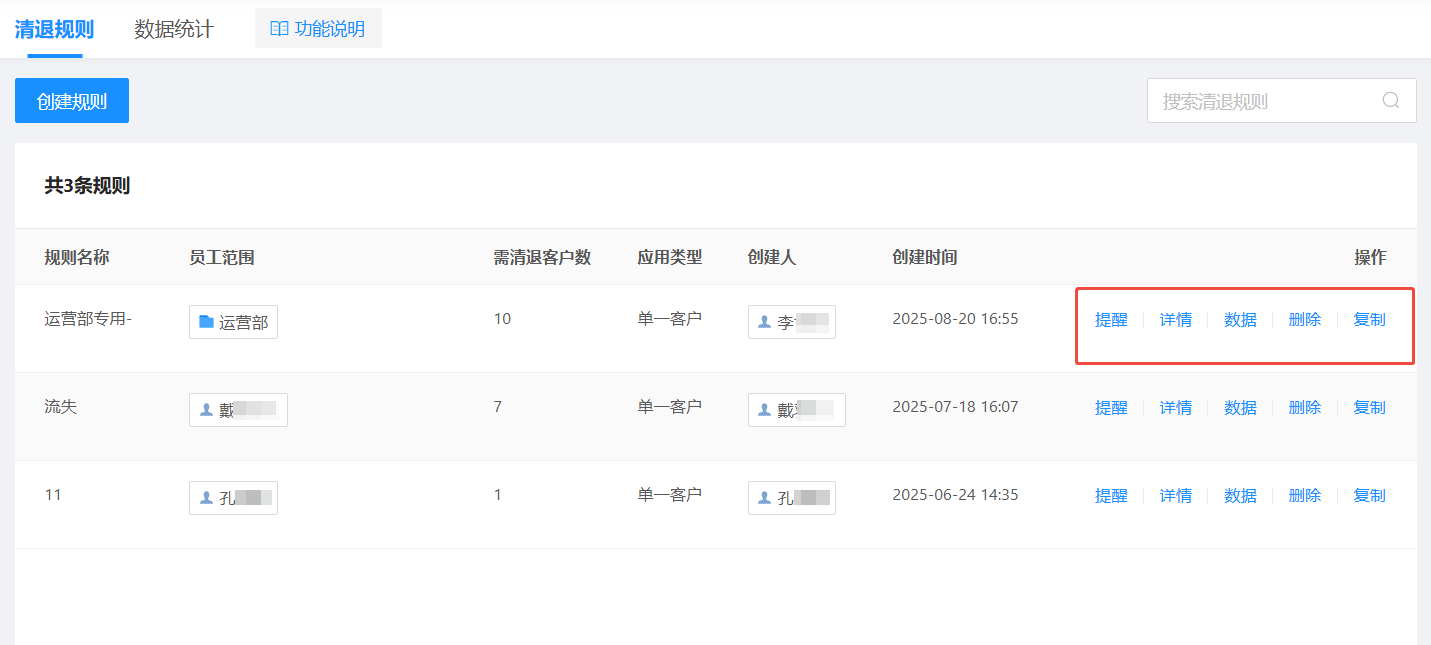Screen dimensions: 1431x645
Task: Select the 清退规则 tab
Action: click(x=54, y=29)
